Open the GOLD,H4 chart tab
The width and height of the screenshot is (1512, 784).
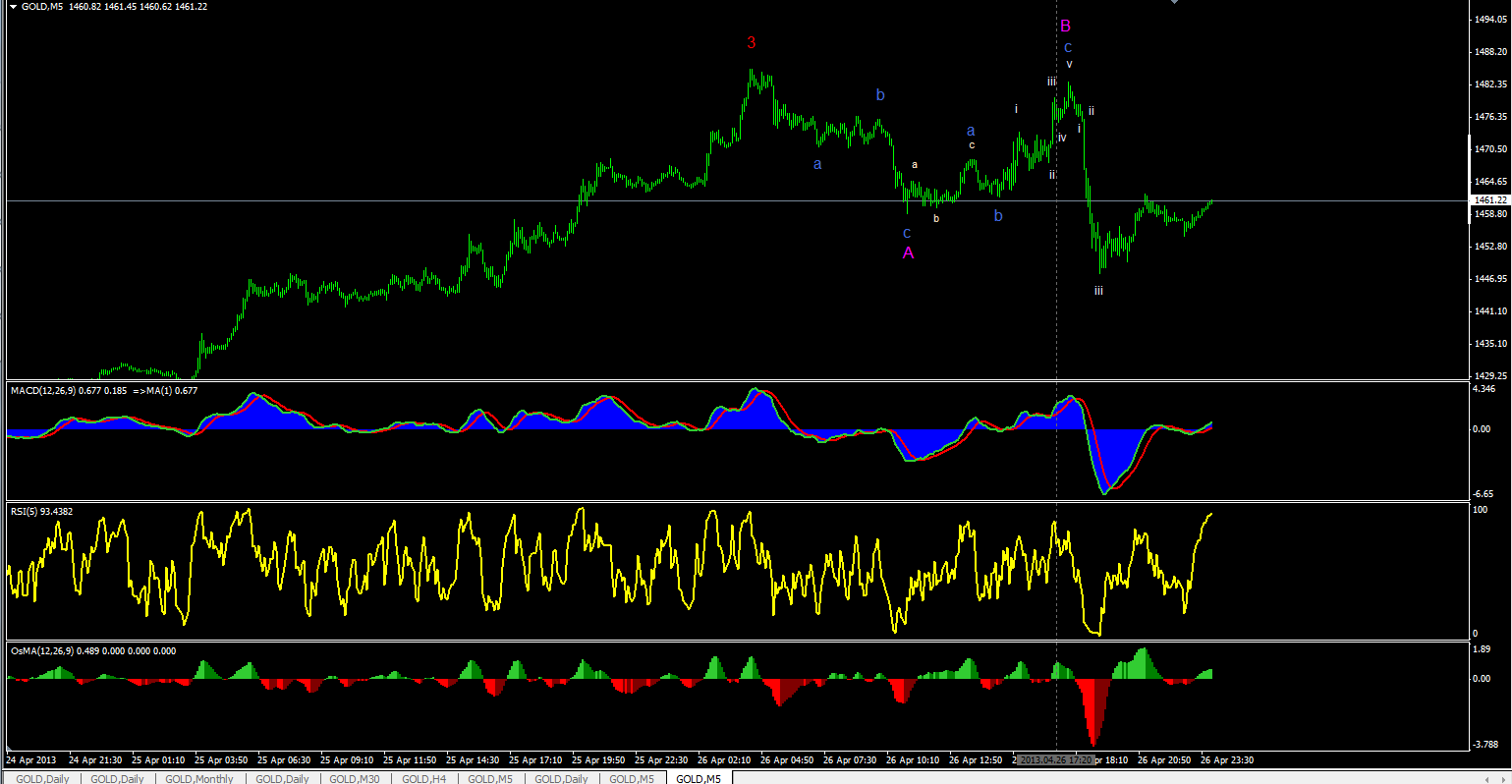(423, 778)
